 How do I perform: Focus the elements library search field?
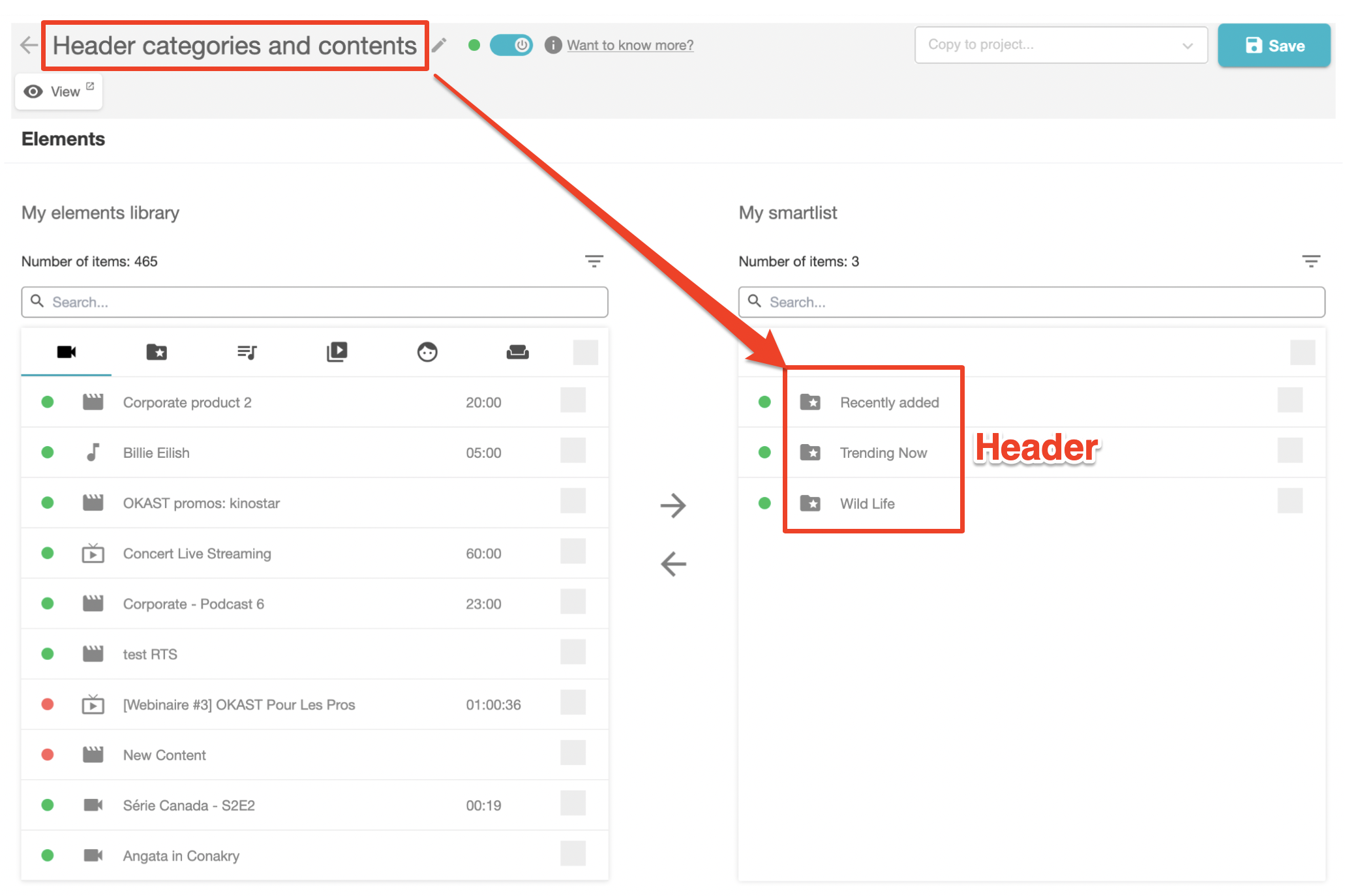pos(314,302)
